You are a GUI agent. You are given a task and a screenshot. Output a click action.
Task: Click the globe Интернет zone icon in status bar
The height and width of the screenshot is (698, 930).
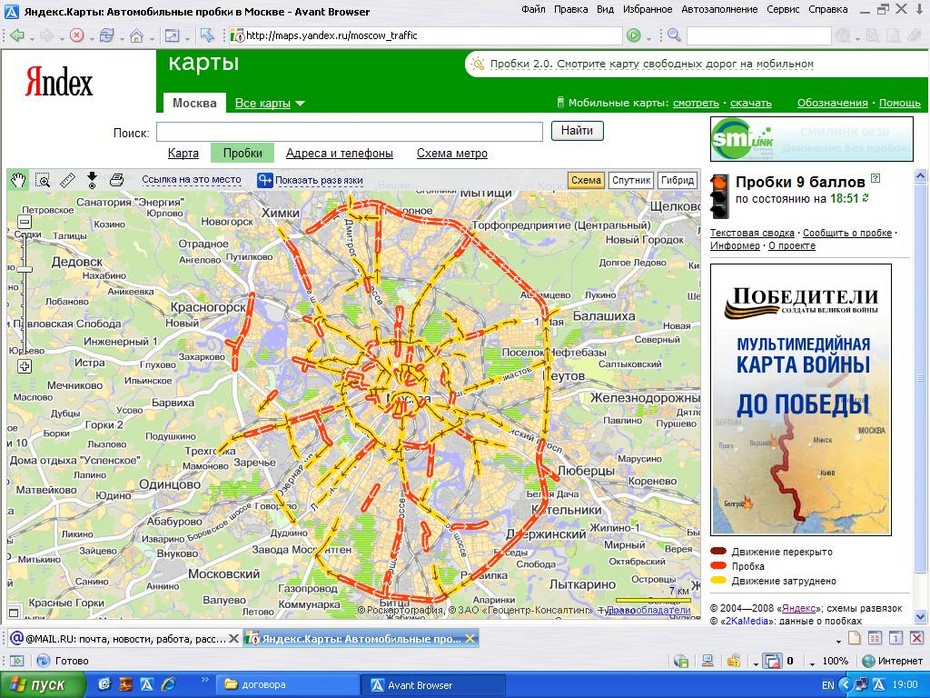click(869, 661)
